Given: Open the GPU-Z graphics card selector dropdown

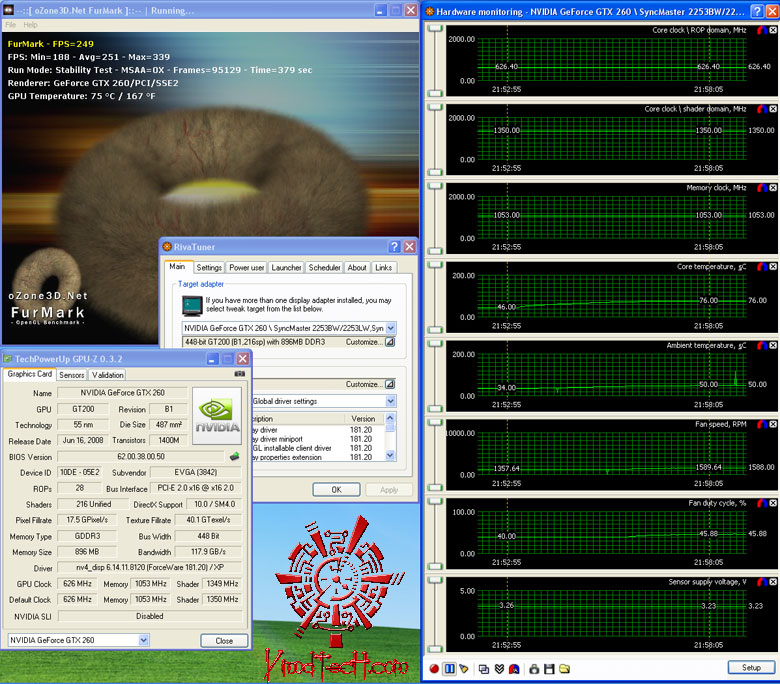Looking at the screenshot, I should (x=143, y=640).
